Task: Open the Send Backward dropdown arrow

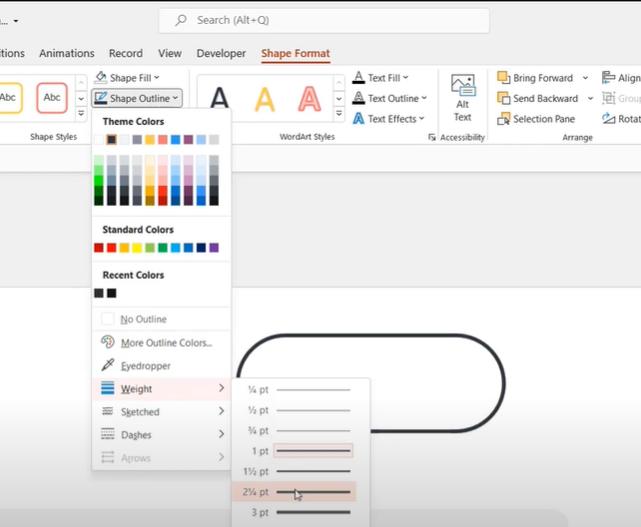Action: click(590, 99)
